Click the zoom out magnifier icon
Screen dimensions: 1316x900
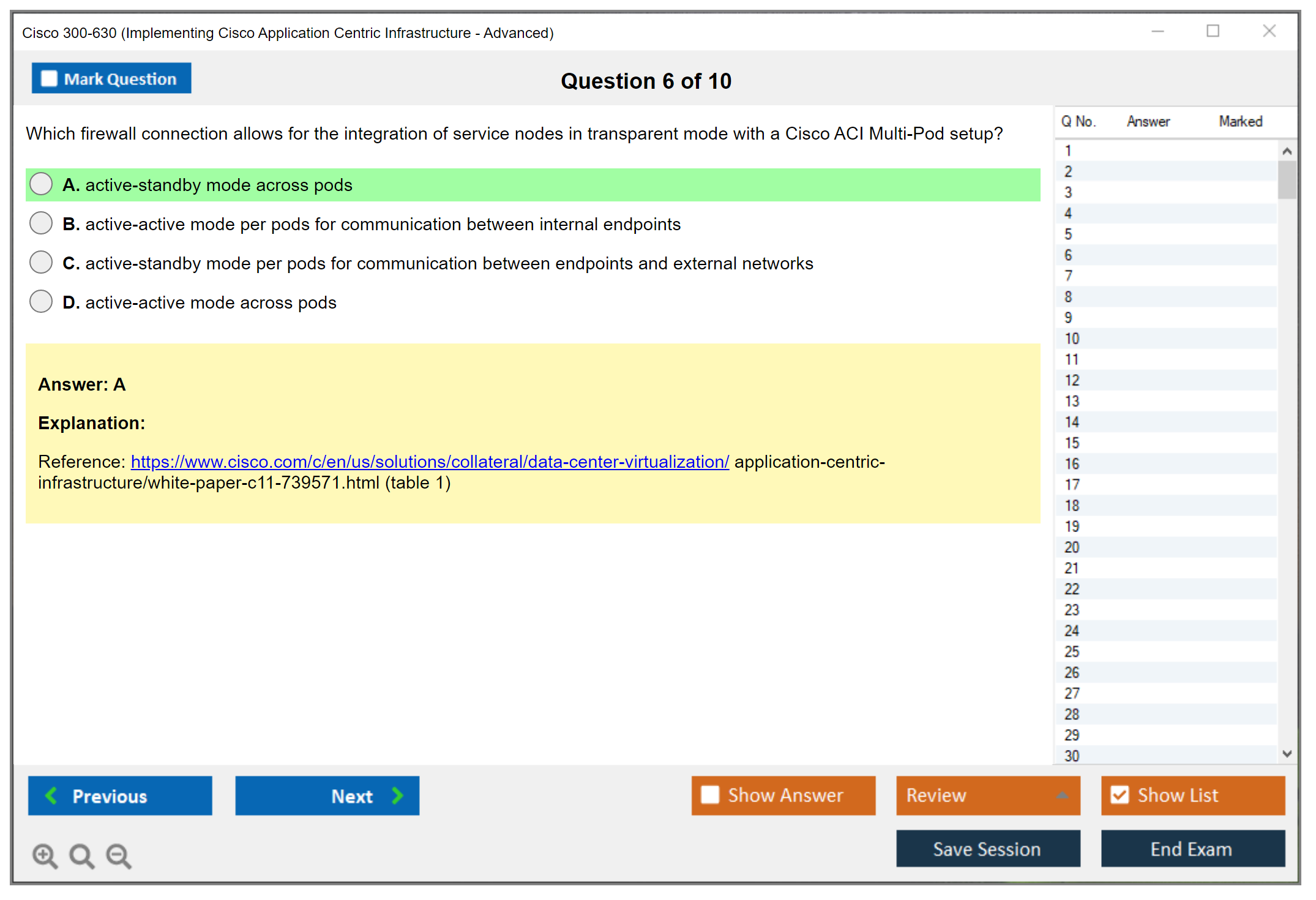tap(118, 855)
